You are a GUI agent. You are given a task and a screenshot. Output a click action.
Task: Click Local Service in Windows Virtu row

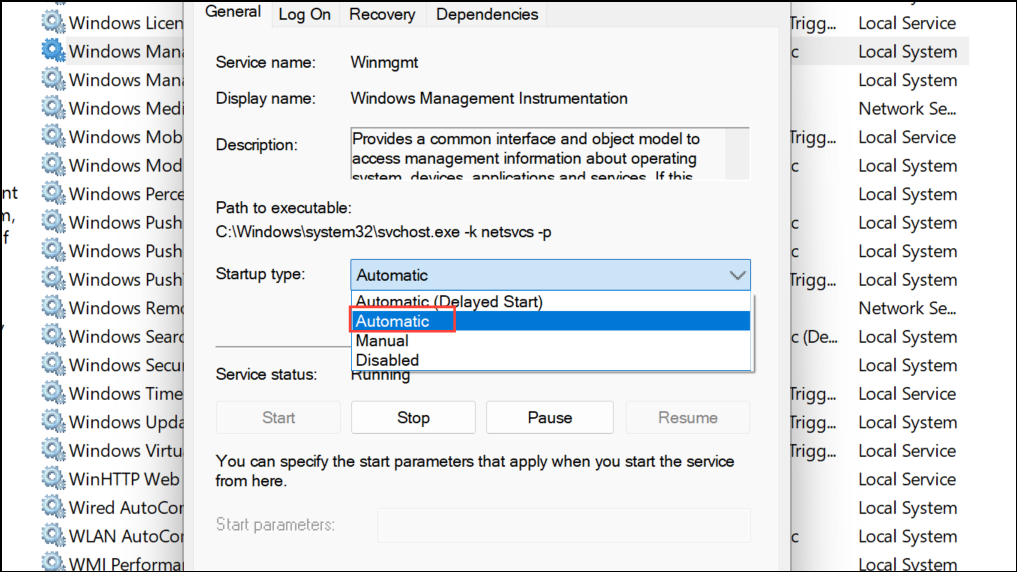click(907, 451)
